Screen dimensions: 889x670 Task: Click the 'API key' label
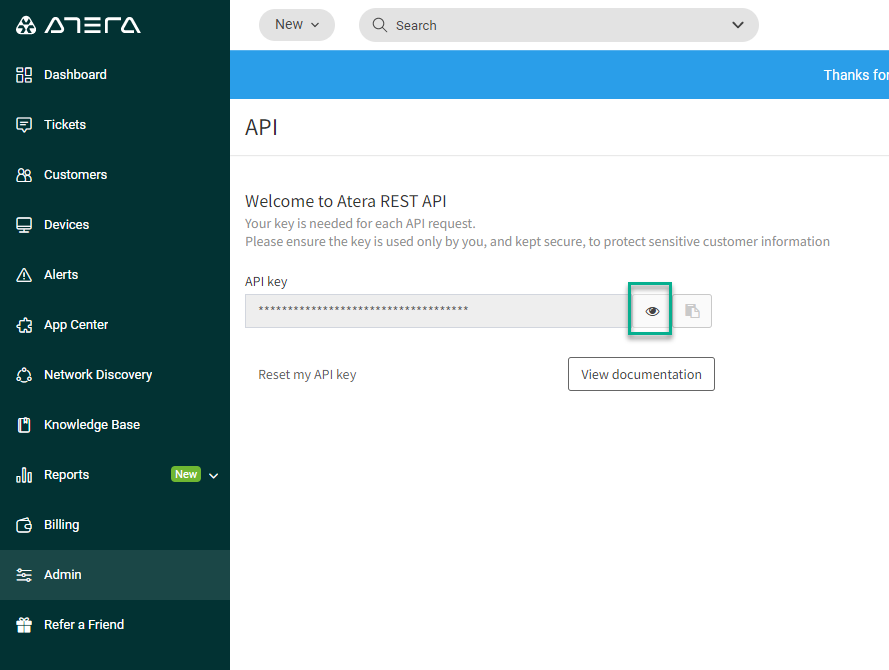[x=266, y=282]
